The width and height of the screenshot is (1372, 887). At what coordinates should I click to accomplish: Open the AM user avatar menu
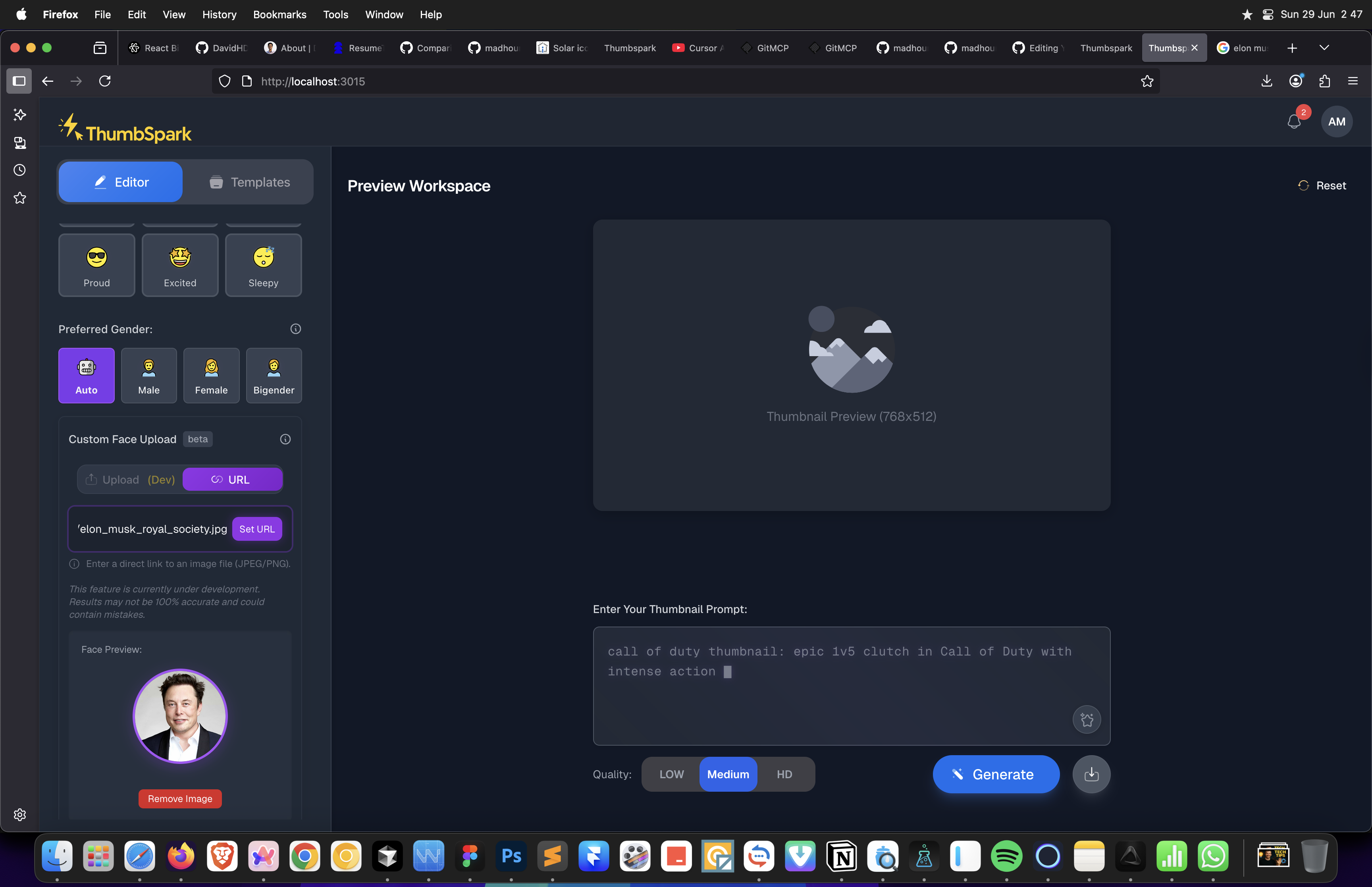coord(1336,121)
